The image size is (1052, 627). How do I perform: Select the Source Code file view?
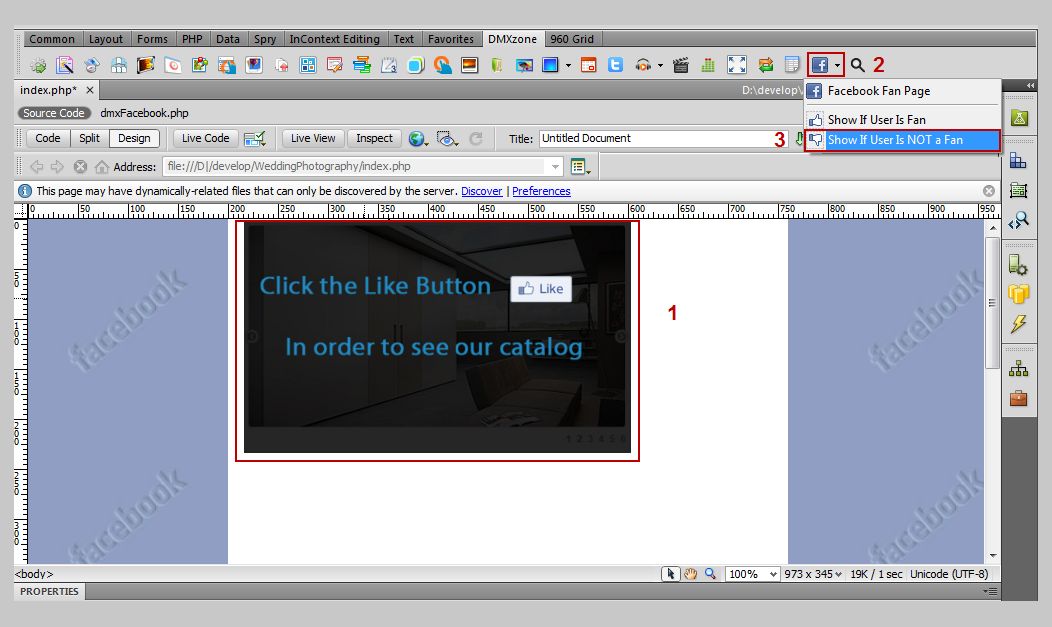click(54, 113)
